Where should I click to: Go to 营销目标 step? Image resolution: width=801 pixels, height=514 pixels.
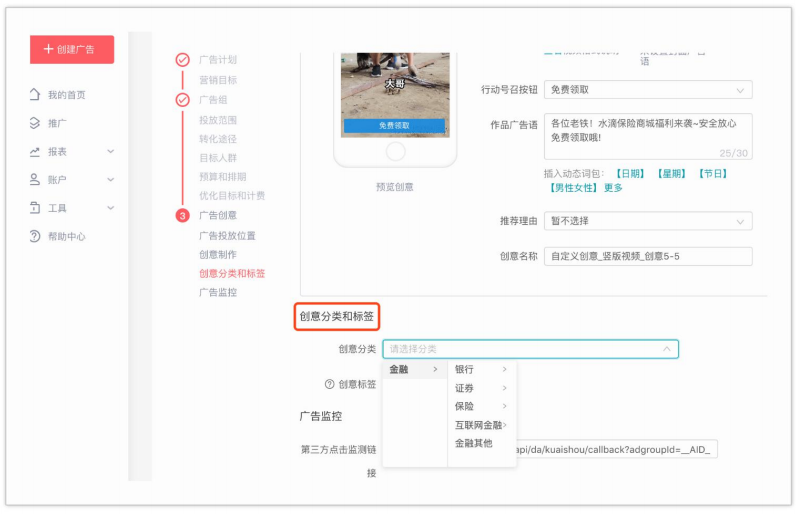click(x=218, y=80)
